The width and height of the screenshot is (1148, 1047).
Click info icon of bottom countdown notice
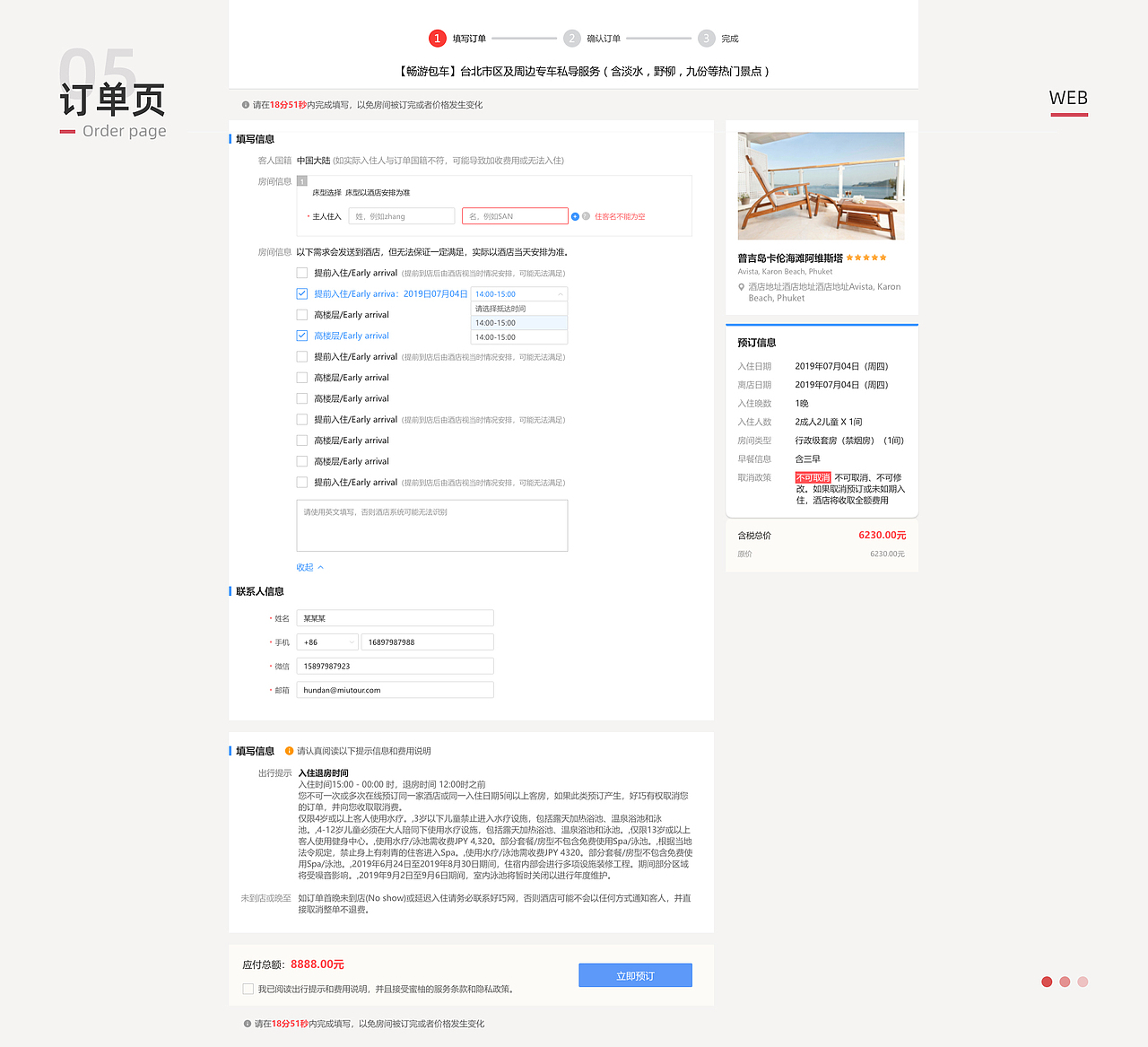click(x=248, y=1024)
